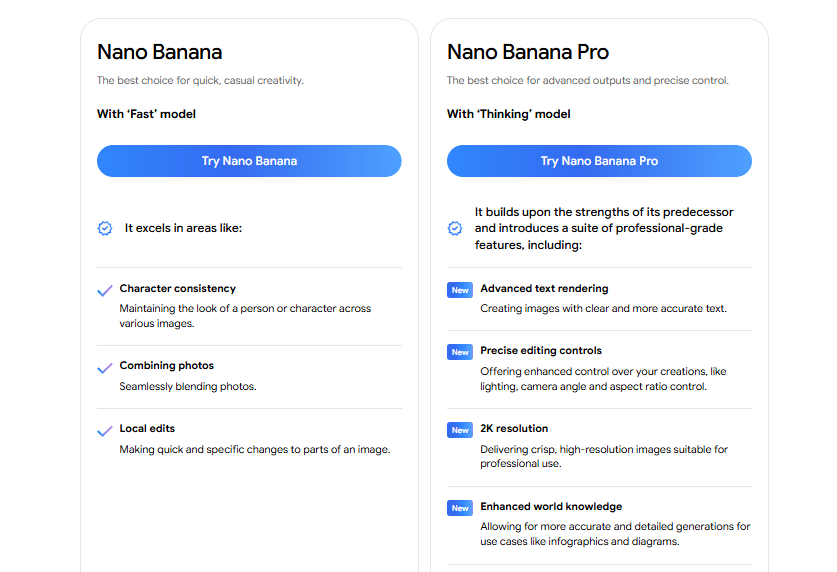Click the 2K resolution feature title
This screenshot has height=572, width=837.
(514, 428)
